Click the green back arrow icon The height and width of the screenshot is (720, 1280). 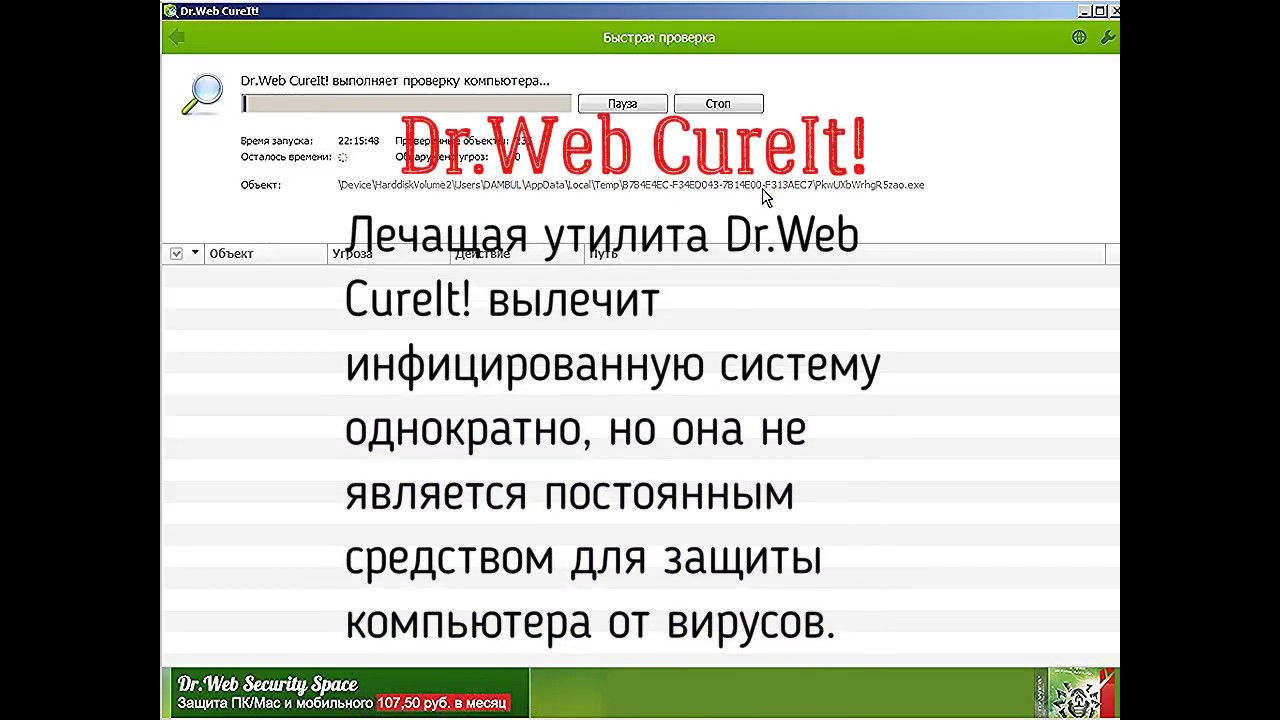point(177,38)
